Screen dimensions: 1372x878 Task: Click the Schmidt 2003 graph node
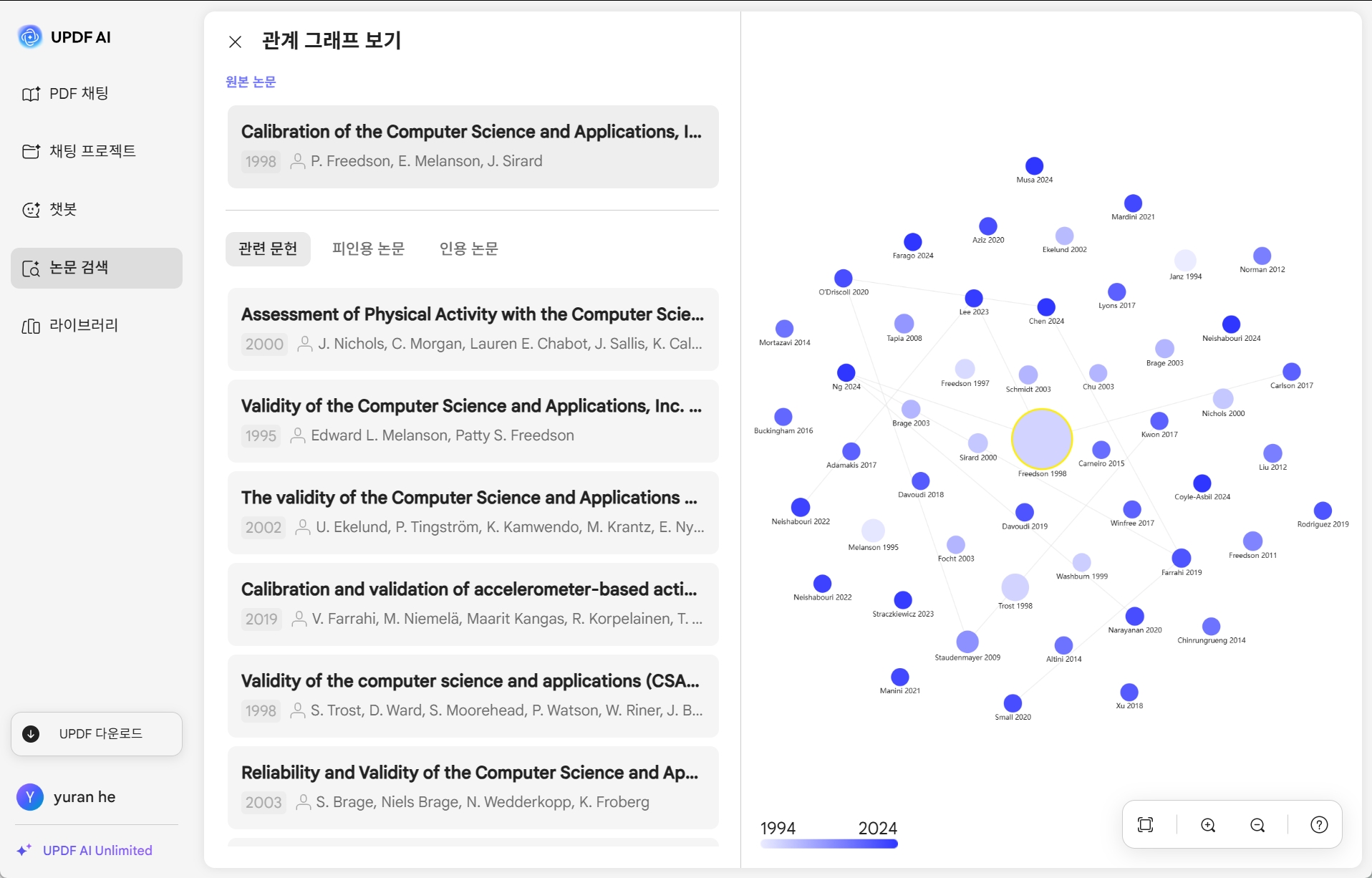tap(1028, 375)
